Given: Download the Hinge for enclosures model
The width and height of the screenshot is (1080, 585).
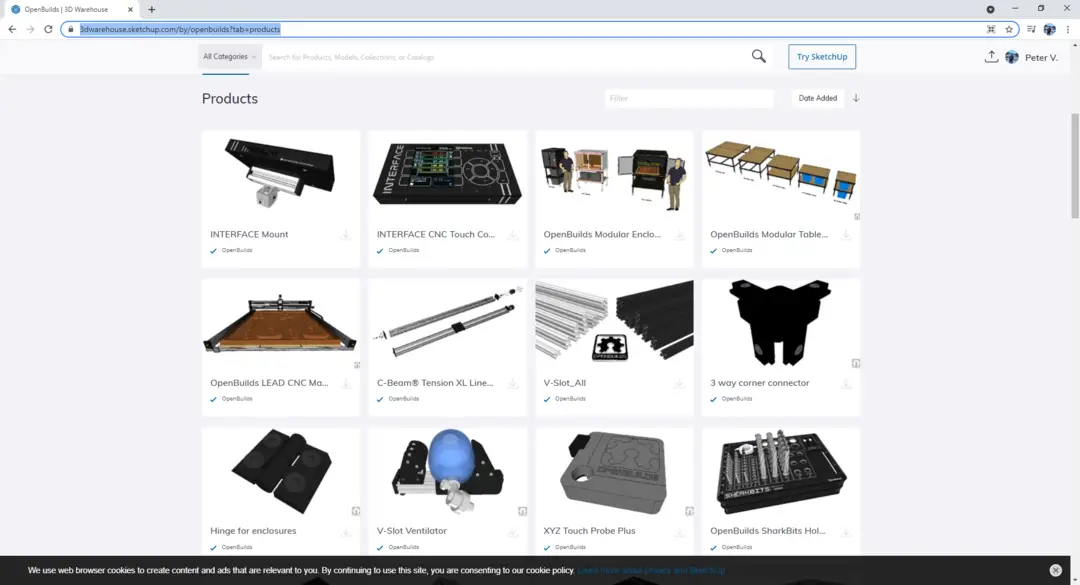Looking at the screenshot, I should (346, 532).
